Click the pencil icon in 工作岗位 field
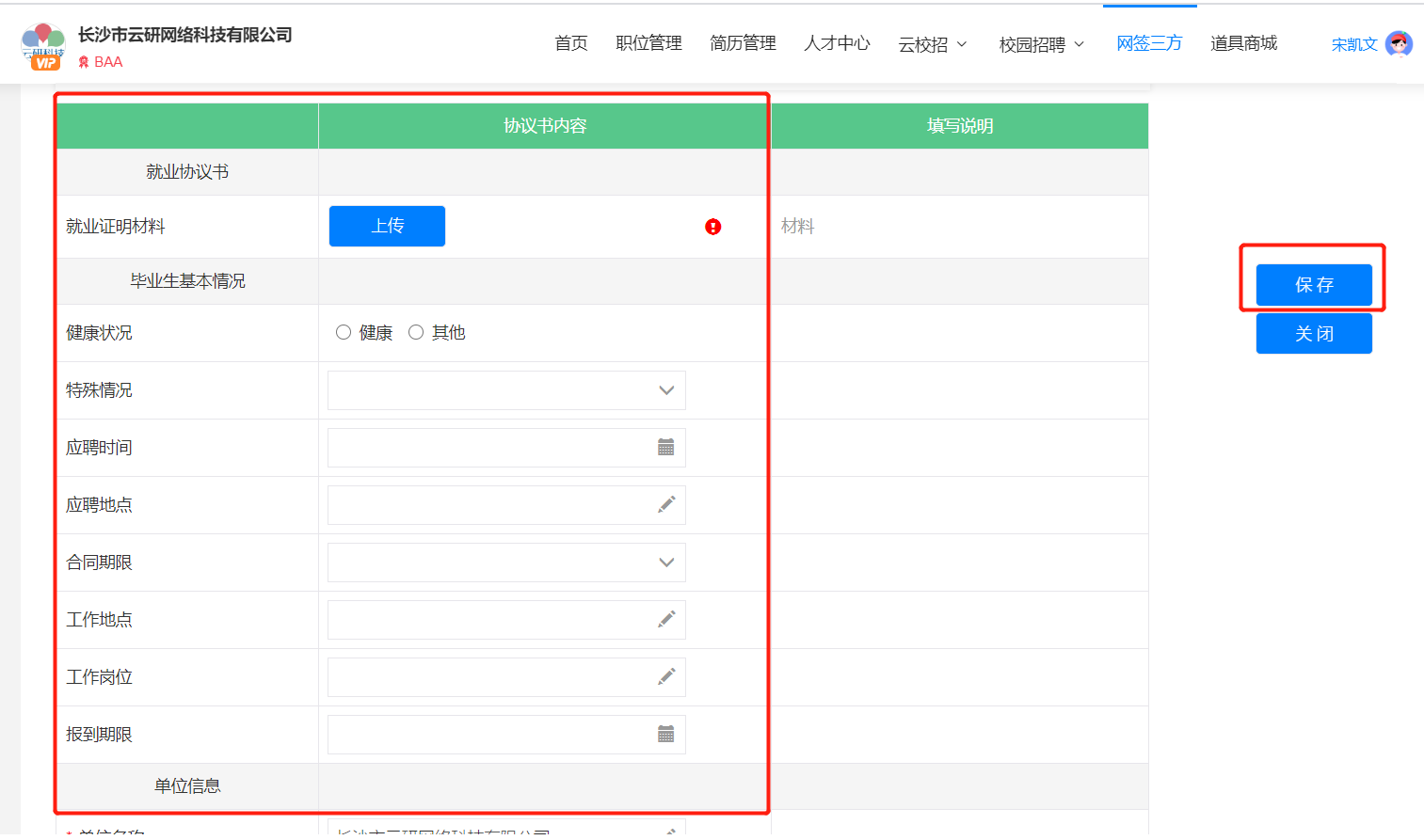The height and width of the screenshot is (840, 1424). (666, 676)
